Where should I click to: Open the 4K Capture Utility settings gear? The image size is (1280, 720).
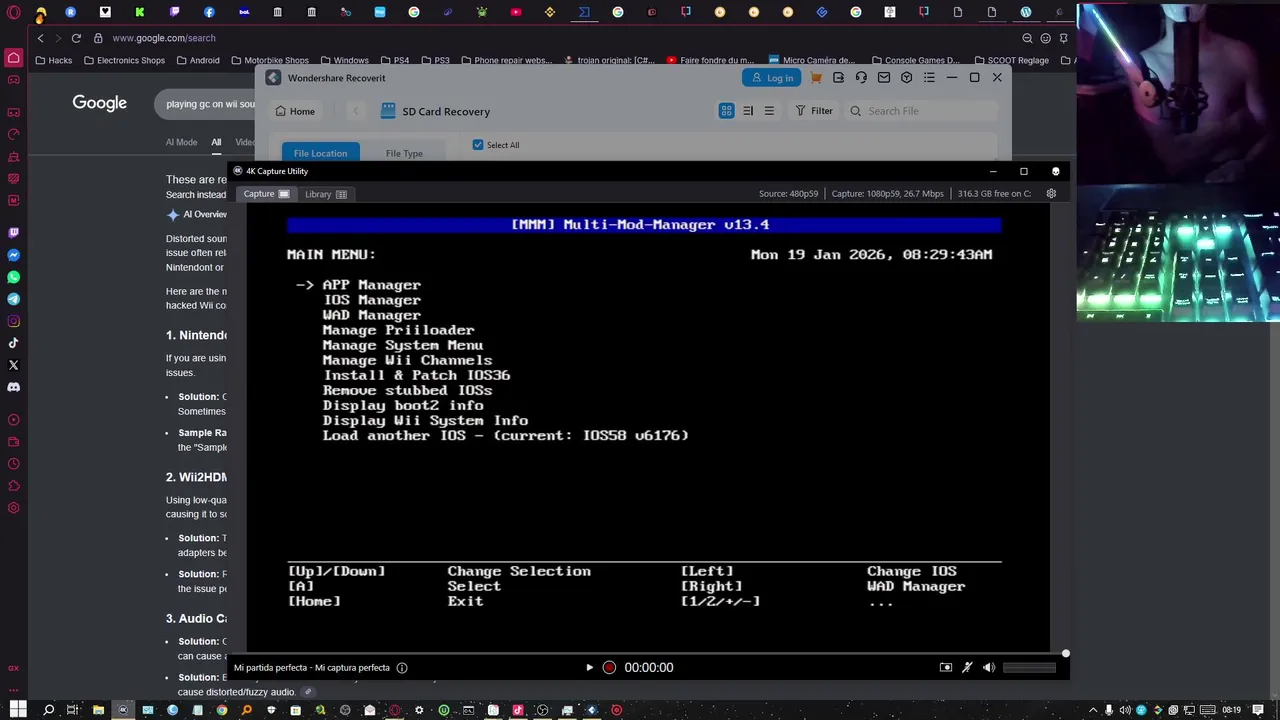[1051, 193]
